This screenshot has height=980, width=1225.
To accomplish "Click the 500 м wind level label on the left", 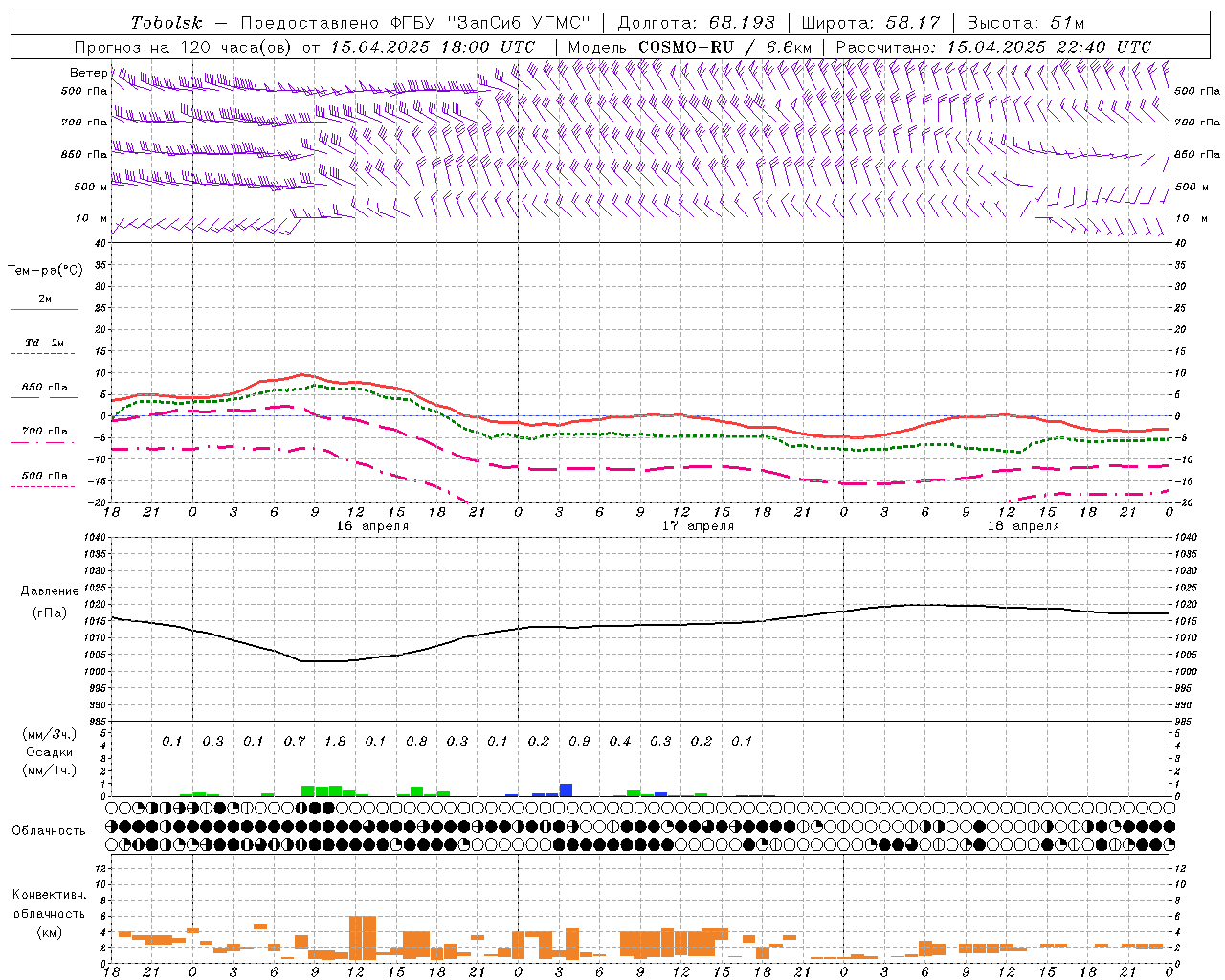I will click(x=91, y=187).
